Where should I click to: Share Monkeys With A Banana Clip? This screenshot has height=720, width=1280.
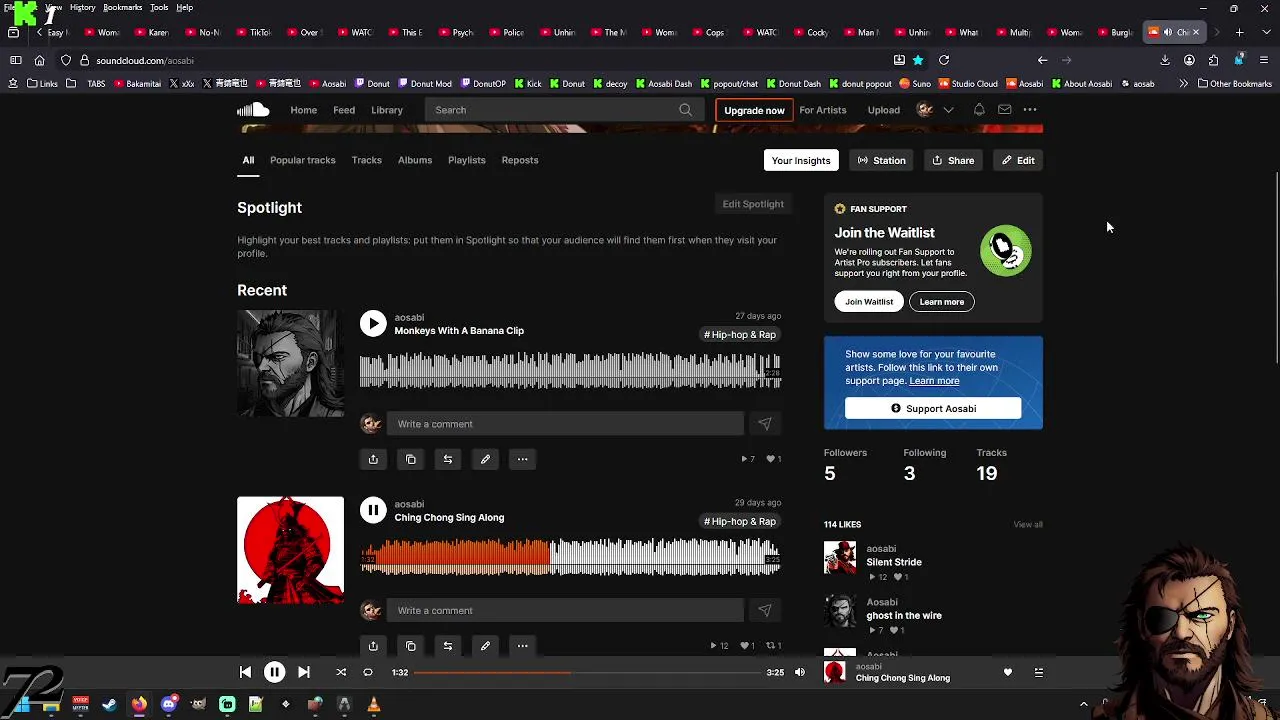[373, 459]
